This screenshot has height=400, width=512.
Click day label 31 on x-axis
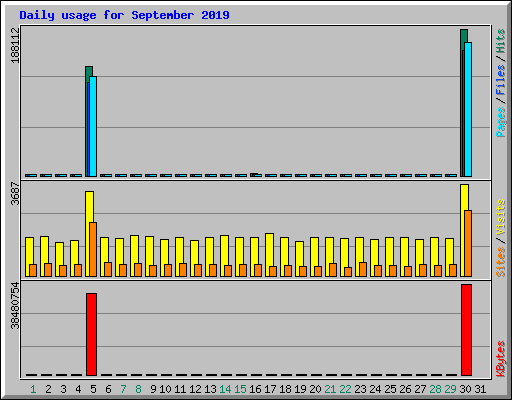(x=480, y=389)
